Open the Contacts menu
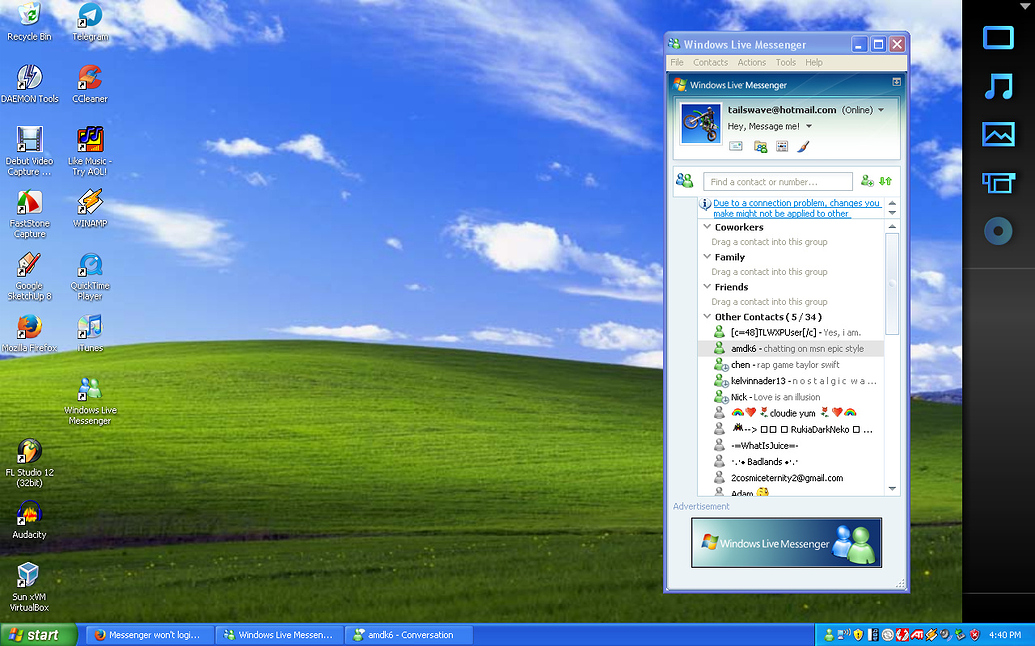The width and height of the screenshot is (1035, 646). 710,62
